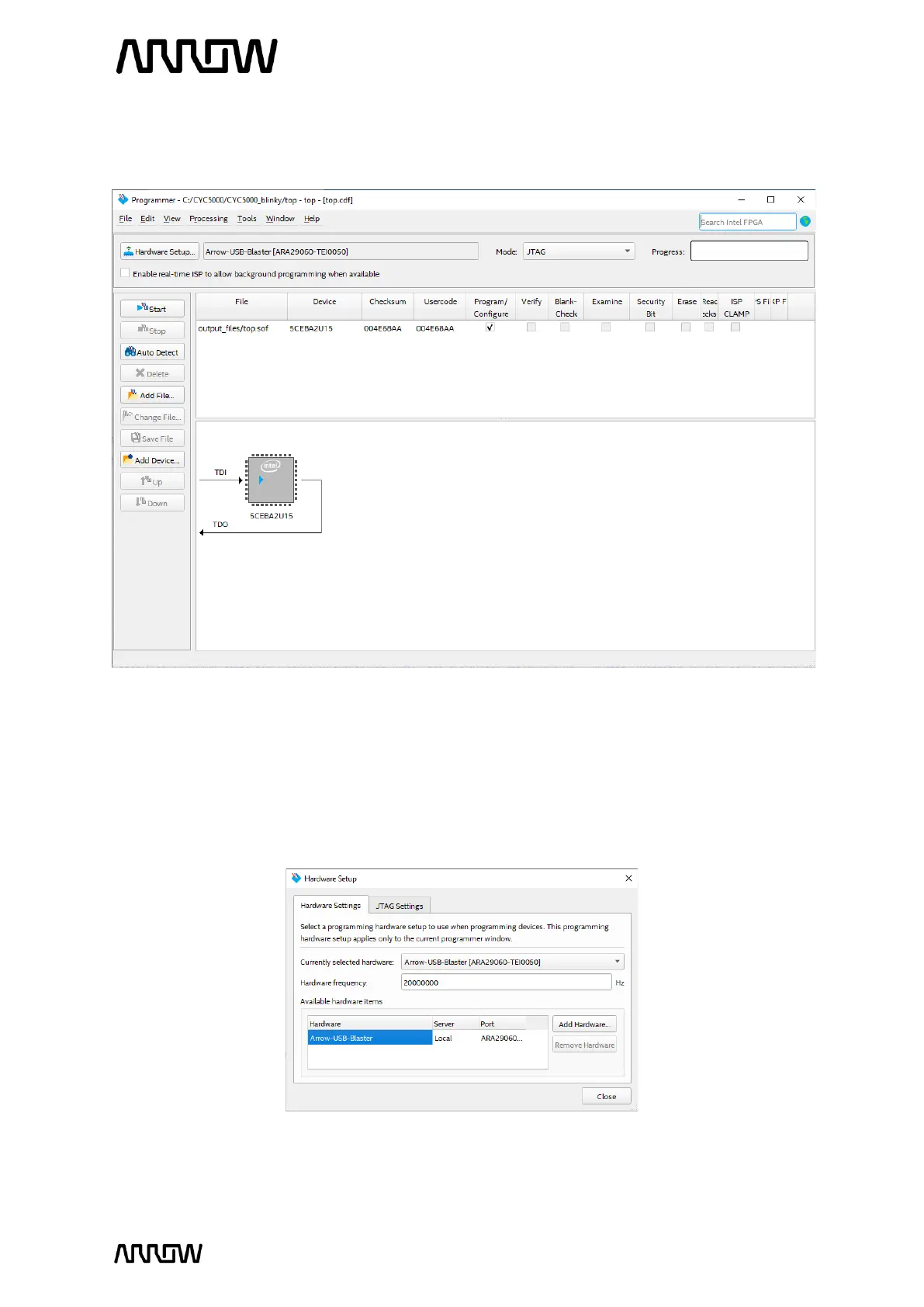Screen dimensions: 924x1307
Task: Click the Hardware frequency input field
Action: tap(506, 983)
